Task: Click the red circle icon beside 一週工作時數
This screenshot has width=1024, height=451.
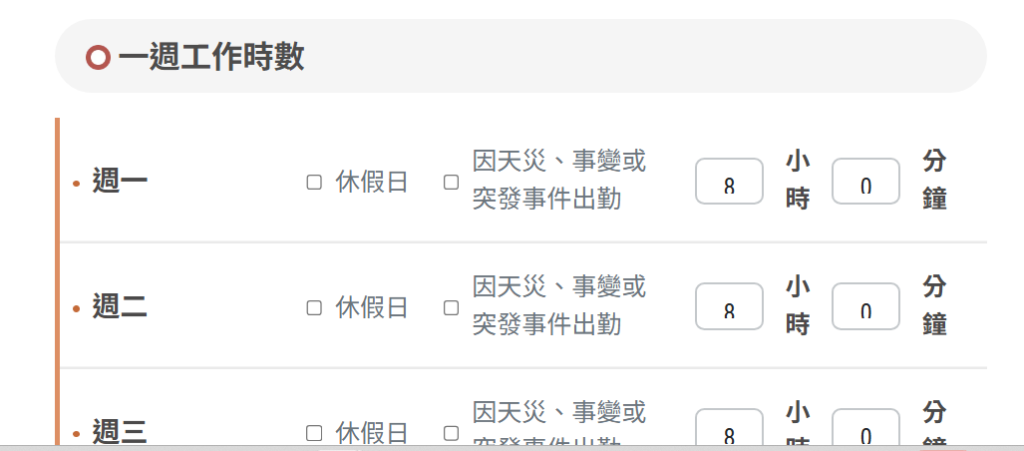Action: [x=97, y=58]
